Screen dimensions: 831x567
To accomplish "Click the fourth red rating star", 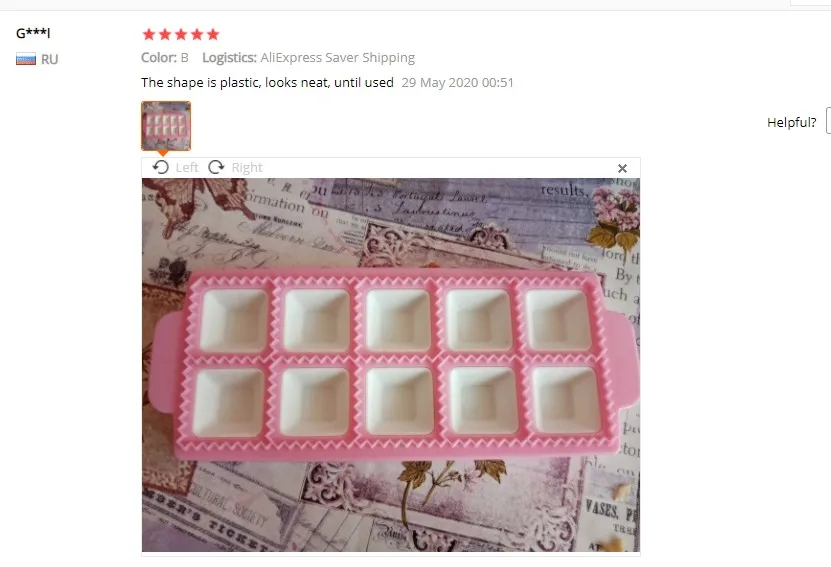I will point(197,34).
